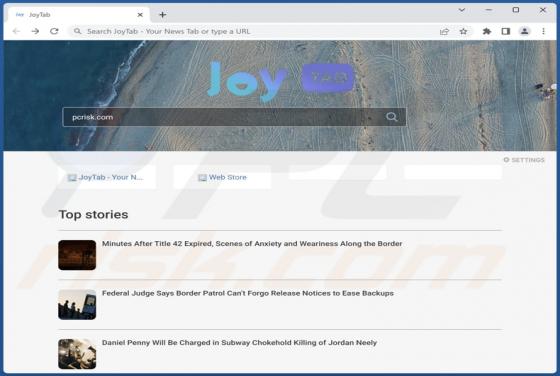Open Chrome's three-dot menu
560x376 pixels.
pos(543,31)
